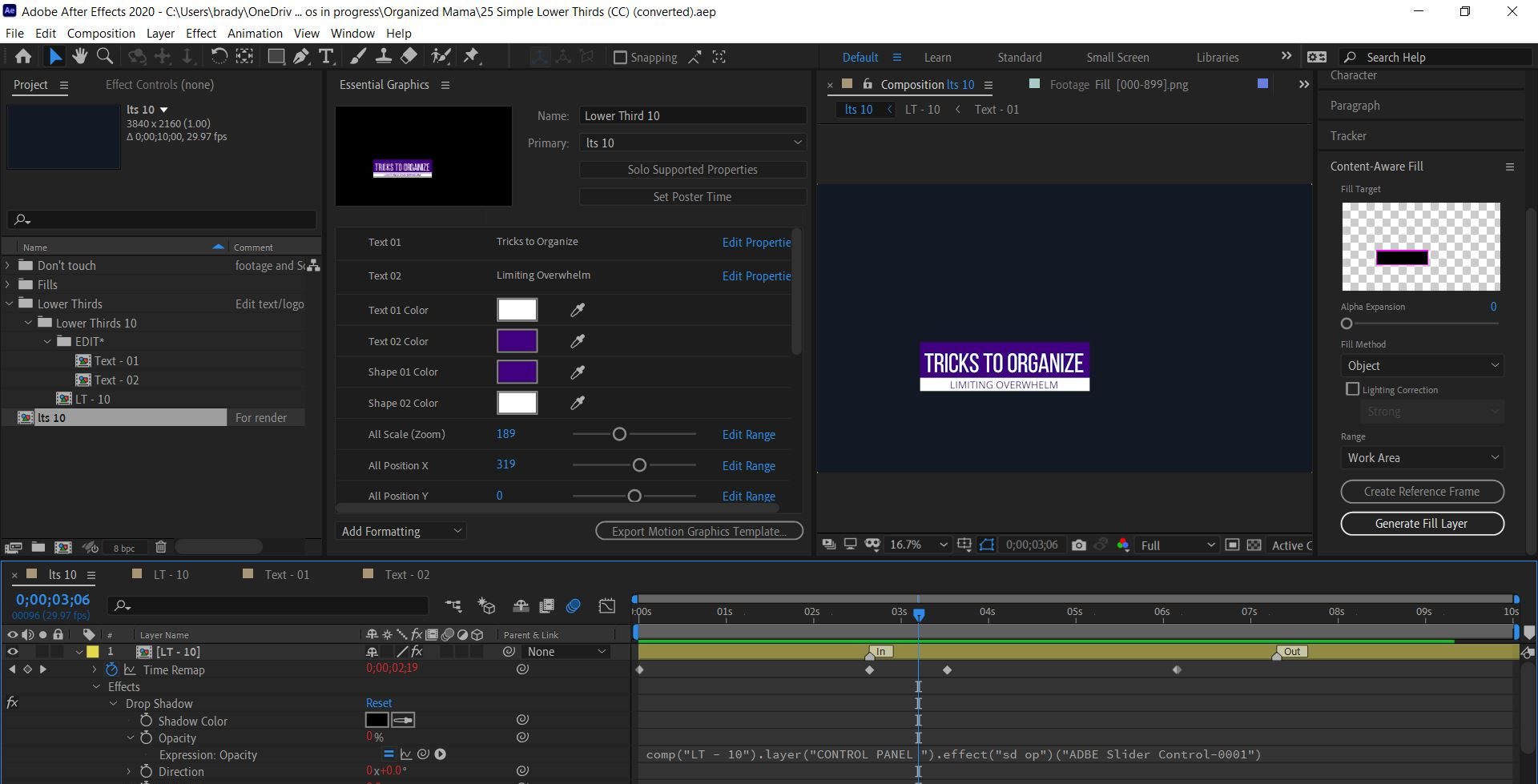The height and width of the screenshot is (784, 1538).
Task: Select the Horizontal Type tool
Action: (326, 56)
